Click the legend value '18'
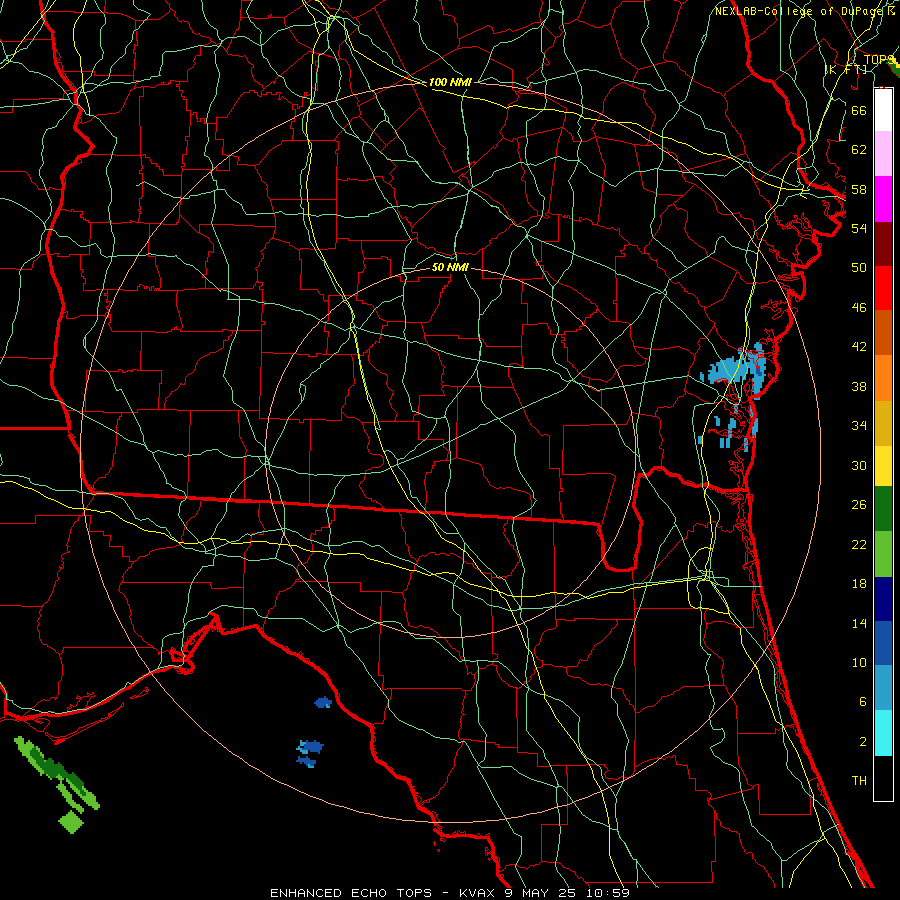The height and width of the screenshot is (900, 900). (x=859, y=584)
